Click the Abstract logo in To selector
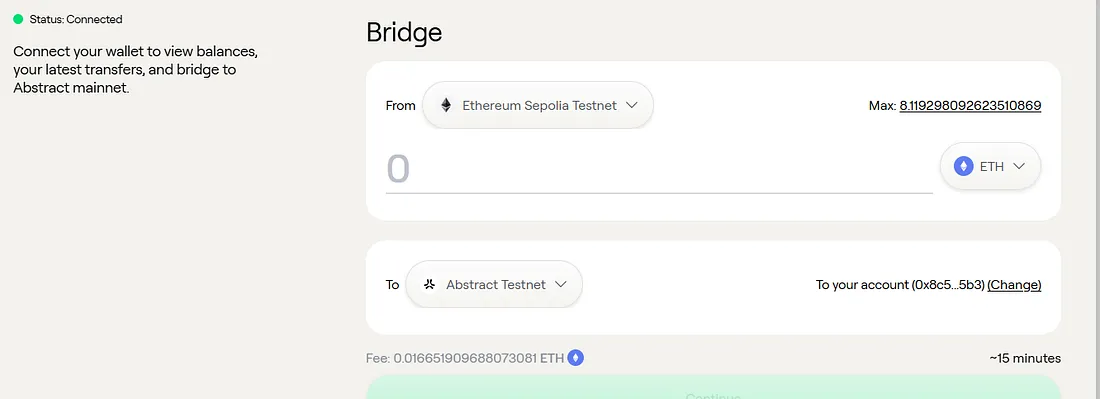This screenshot has height=399, width=1100. coord(429,284)
